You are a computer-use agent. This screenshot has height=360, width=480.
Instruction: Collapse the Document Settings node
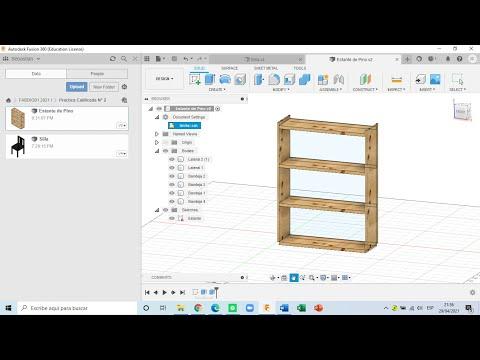point(157,117)
